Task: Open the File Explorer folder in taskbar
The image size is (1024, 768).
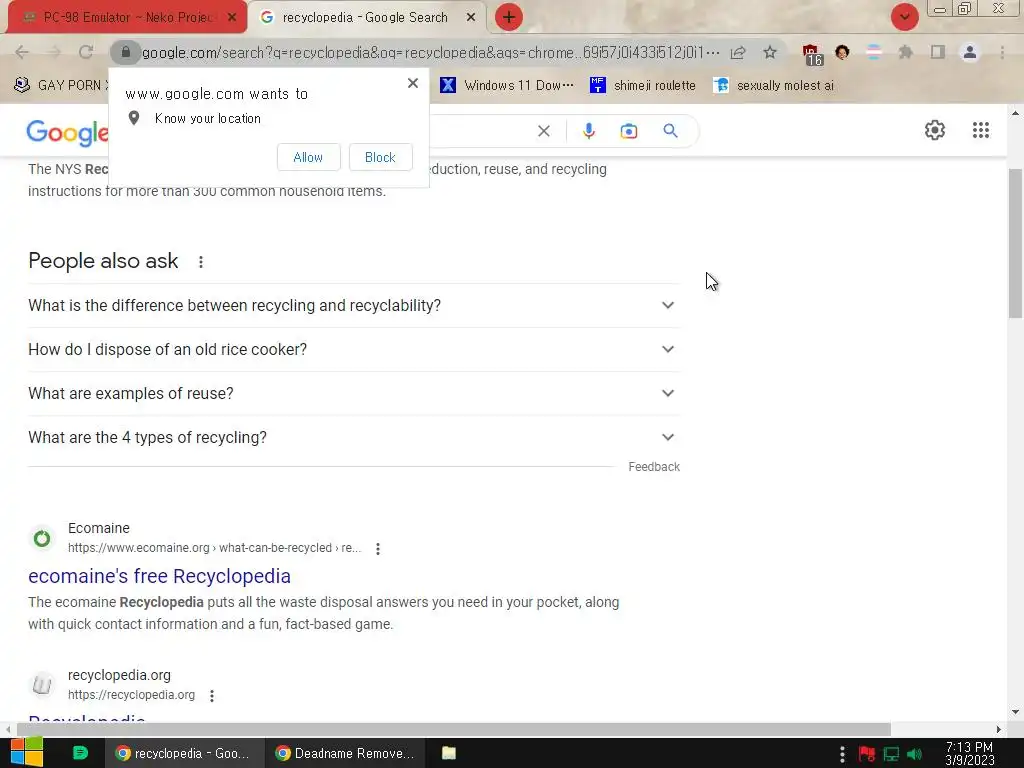Action: (449, 753)
